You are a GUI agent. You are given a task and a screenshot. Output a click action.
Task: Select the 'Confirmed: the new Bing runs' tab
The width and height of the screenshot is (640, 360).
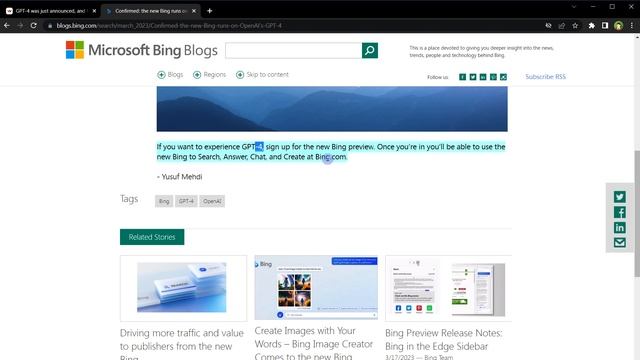pos(150,11)
